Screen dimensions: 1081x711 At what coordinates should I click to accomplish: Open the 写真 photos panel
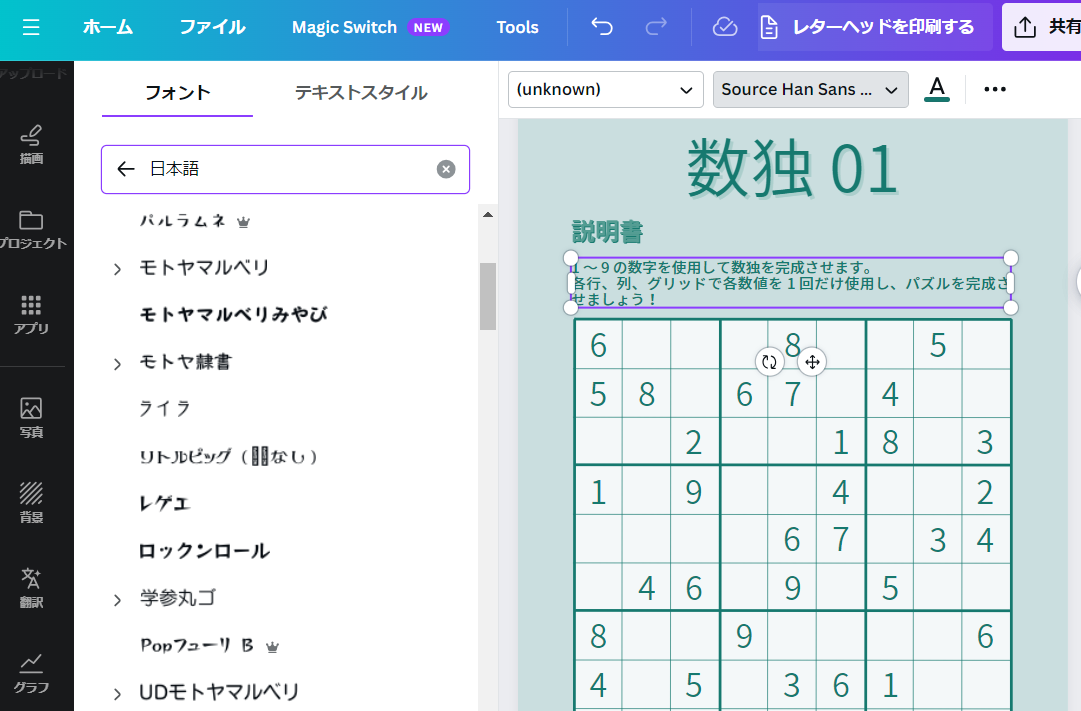[x=31, y=418]
